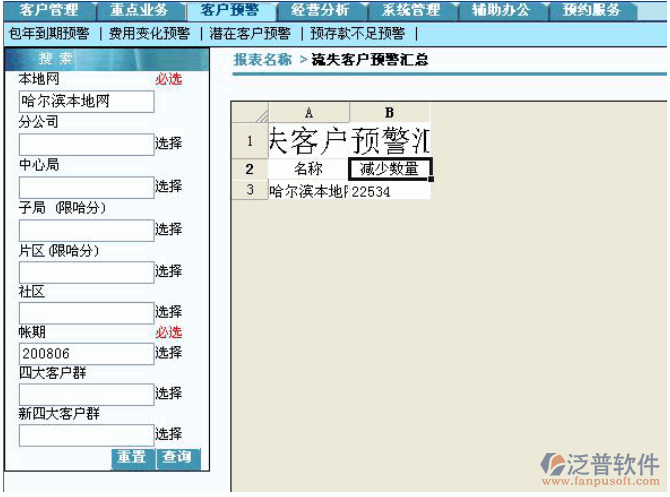
Task: Switch to the 重点业务 tab
Action: point(139,10)
